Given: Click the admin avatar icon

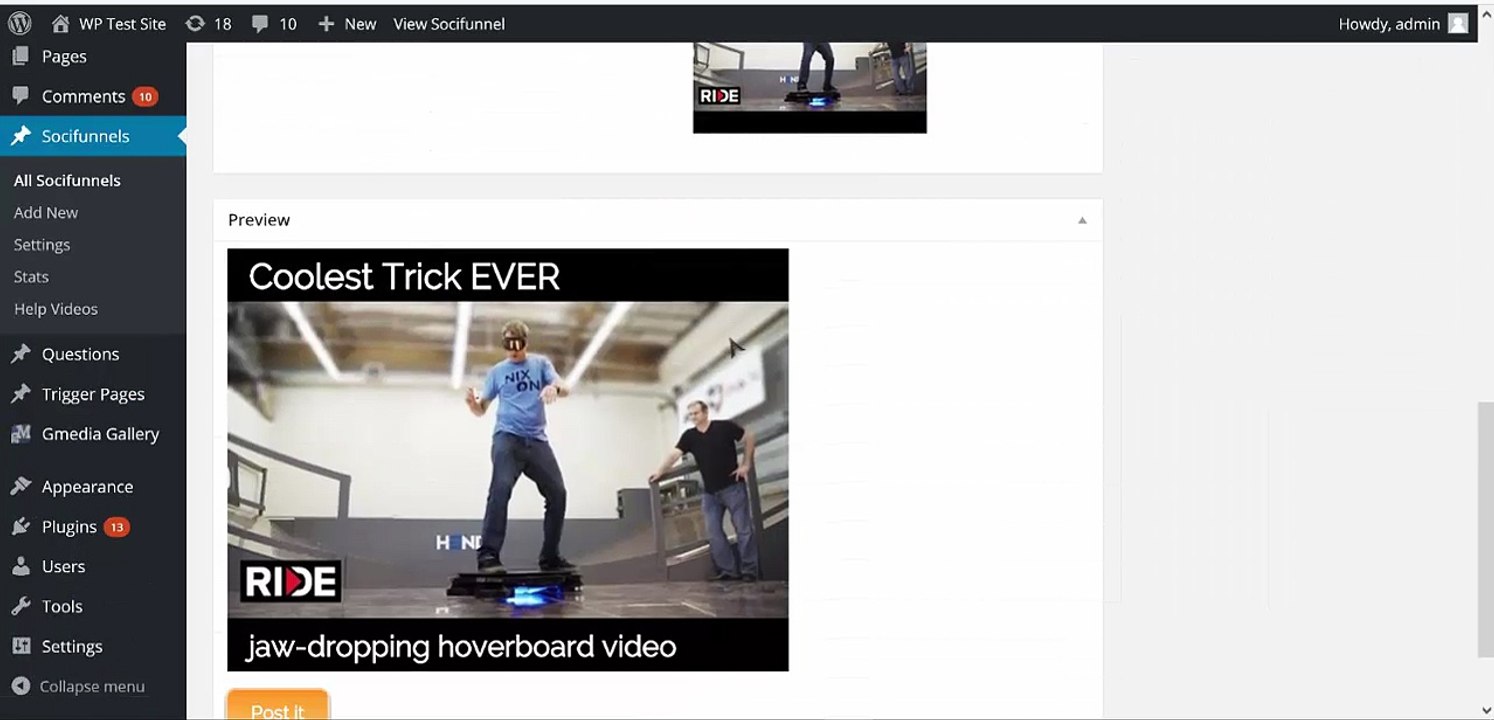Looking at the screenshot, I should click(x=1458, y=23).
